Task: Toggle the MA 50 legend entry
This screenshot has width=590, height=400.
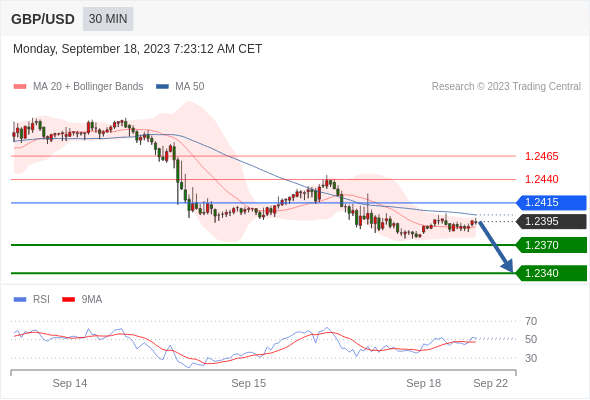Action: pos(180,87)
